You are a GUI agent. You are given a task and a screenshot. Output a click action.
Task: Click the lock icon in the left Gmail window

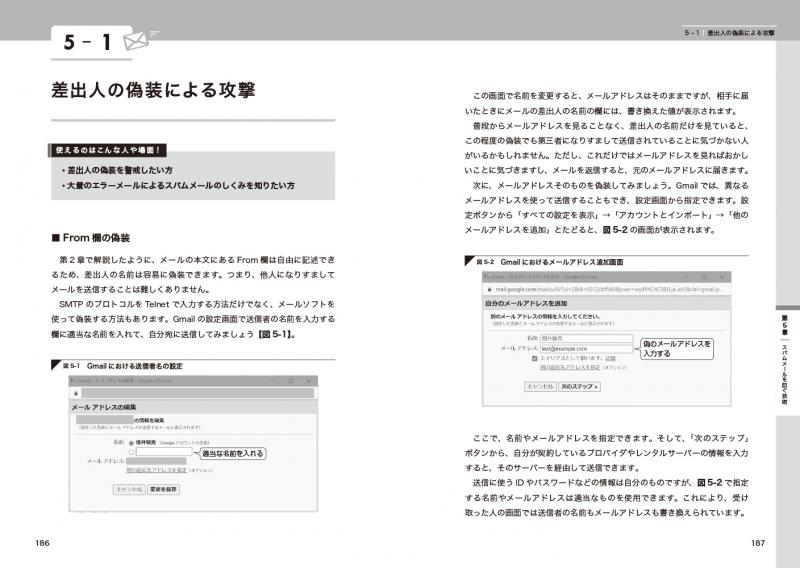[x=77, y=393]
